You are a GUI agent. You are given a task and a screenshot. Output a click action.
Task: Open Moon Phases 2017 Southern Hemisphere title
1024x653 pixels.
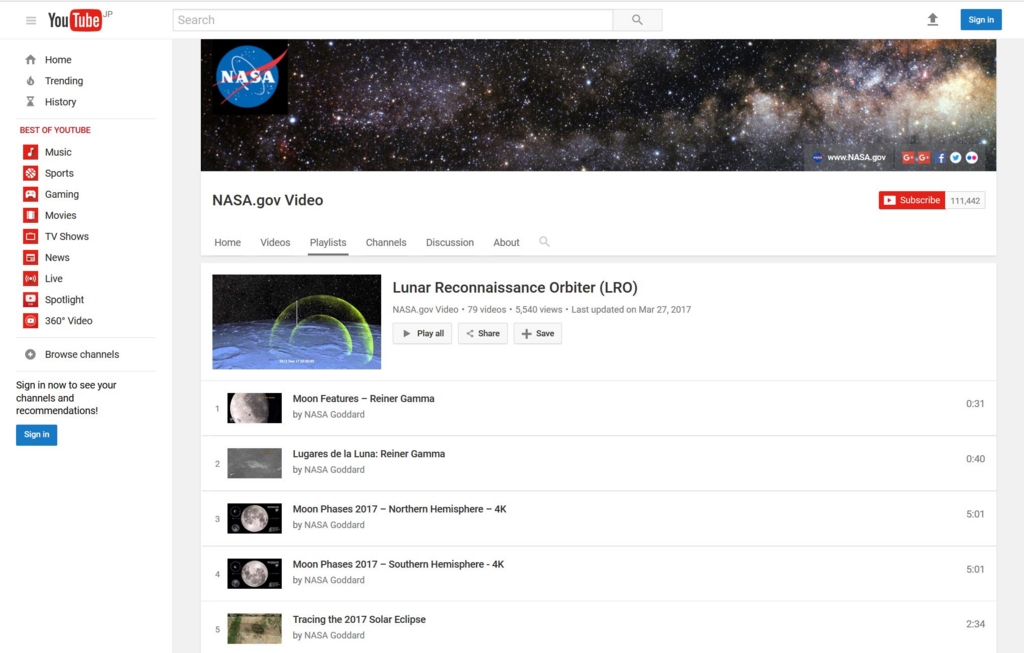(398, 564)
